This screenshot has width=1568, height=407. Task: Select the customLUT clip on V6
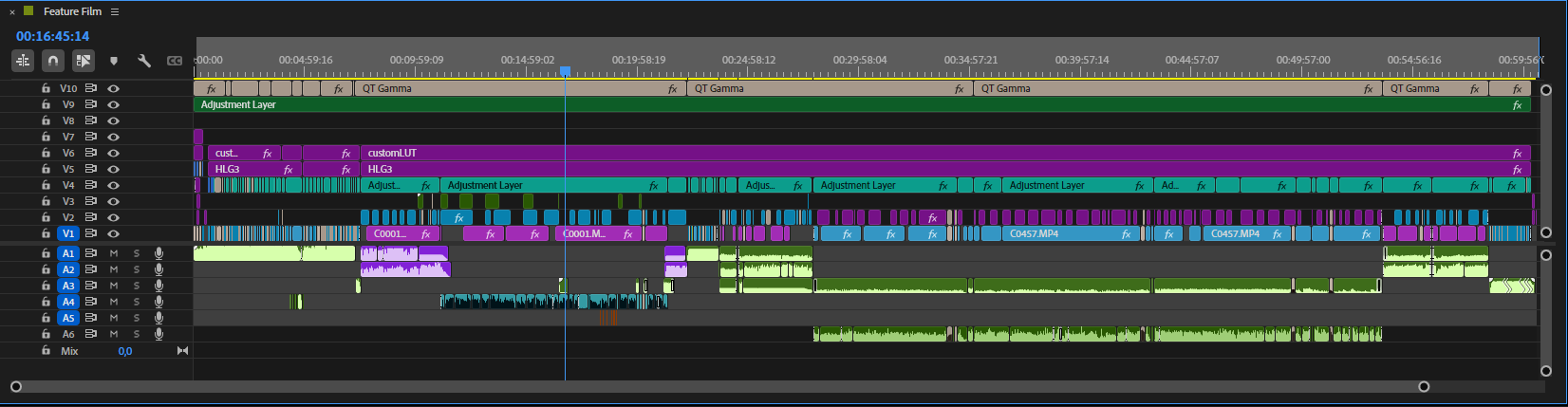click(945, 153)
